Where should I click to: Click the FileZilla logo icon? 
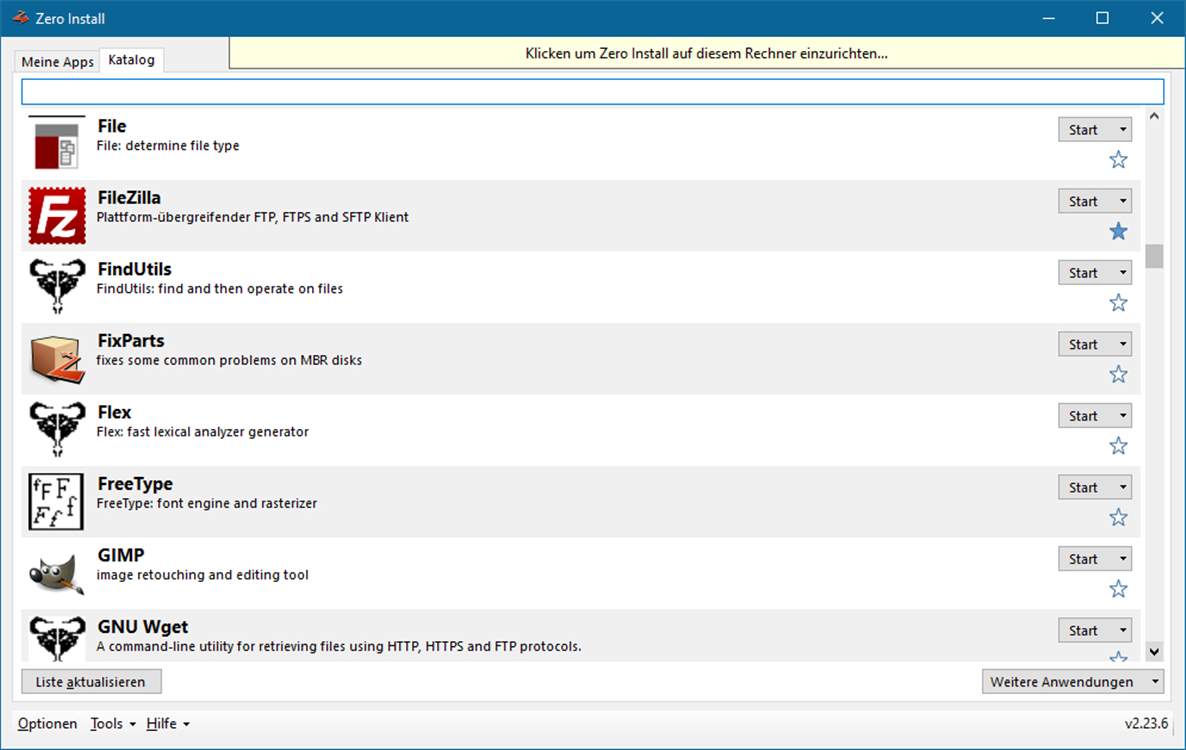57,215
